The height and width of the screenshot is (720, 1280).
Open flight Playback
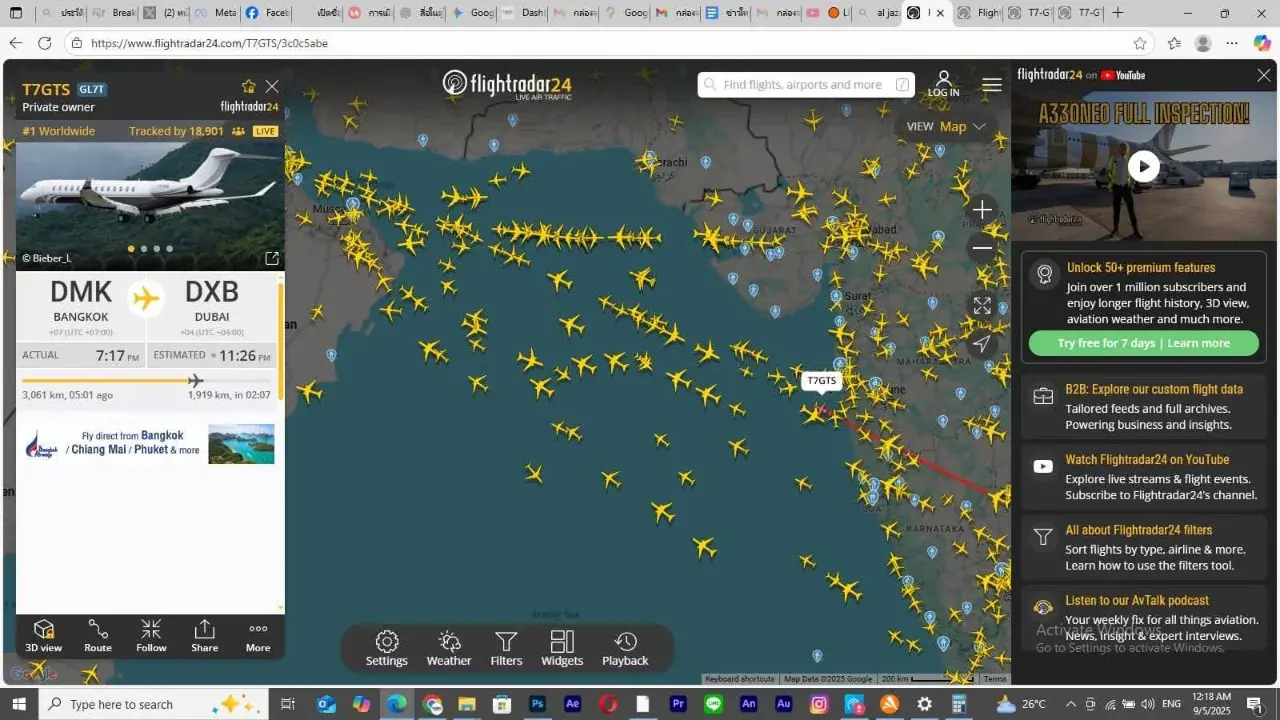[625, 648]
